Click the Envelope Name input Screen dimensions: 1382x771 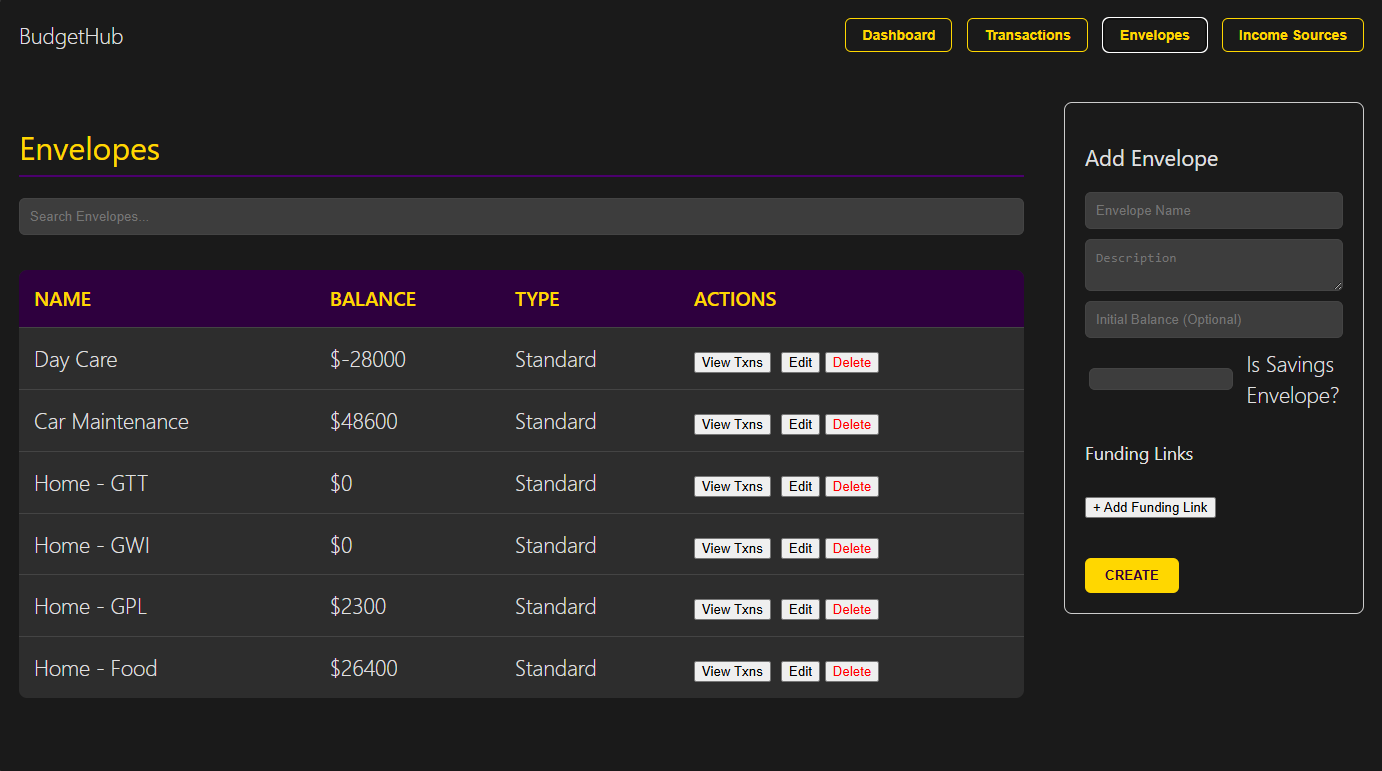tap(1213, 211)
